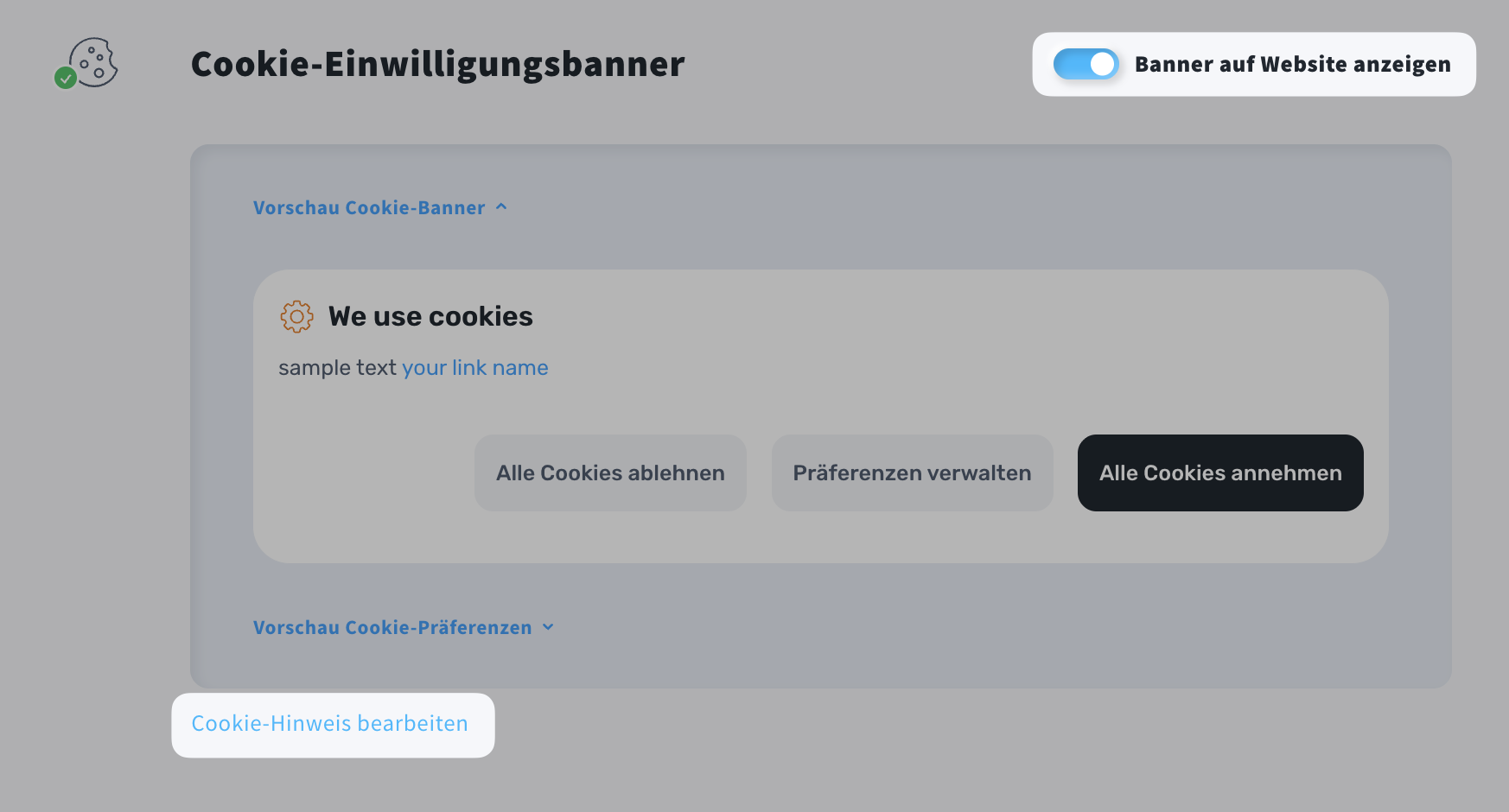Open the Cookie-Hinweis bearbeiten link
This screenshot has width=1509, height=812.
click(329, 724)
